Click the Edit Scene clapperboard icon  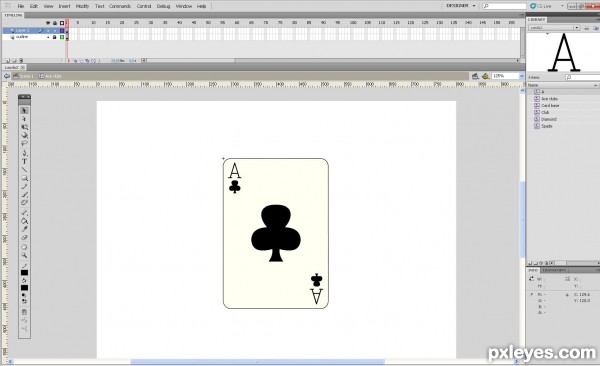click(x=475, y=76)
